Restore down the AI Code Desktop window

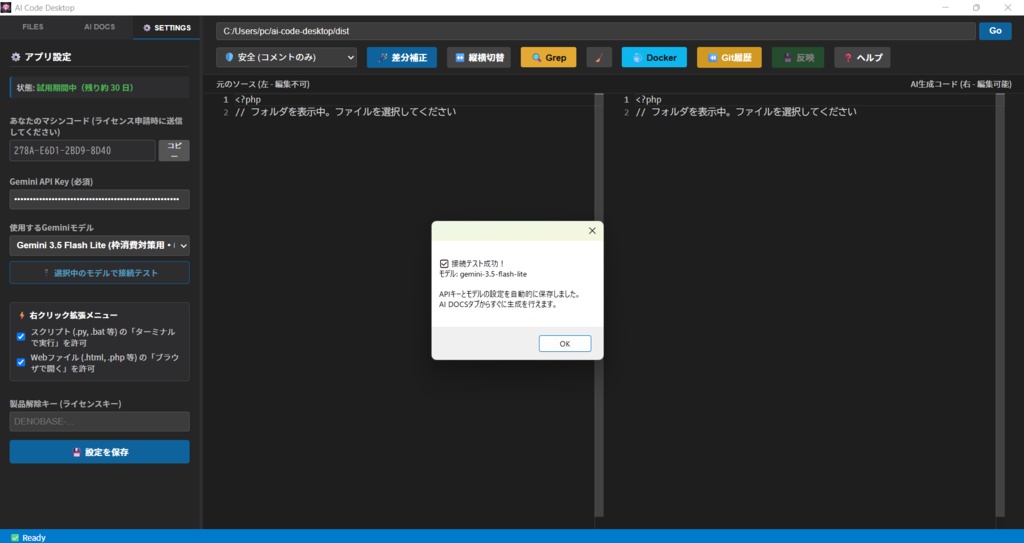(x=976, y=8)
